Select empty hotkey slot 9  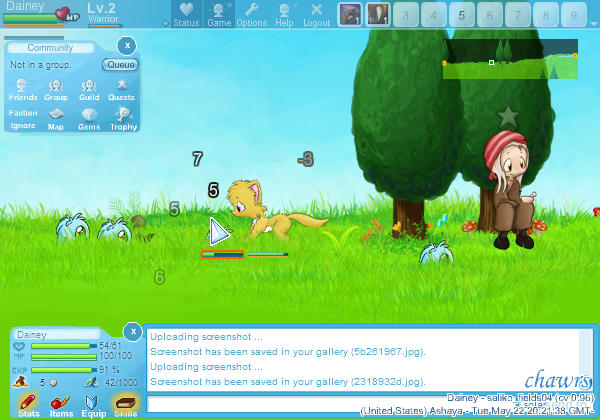[573, 15]
